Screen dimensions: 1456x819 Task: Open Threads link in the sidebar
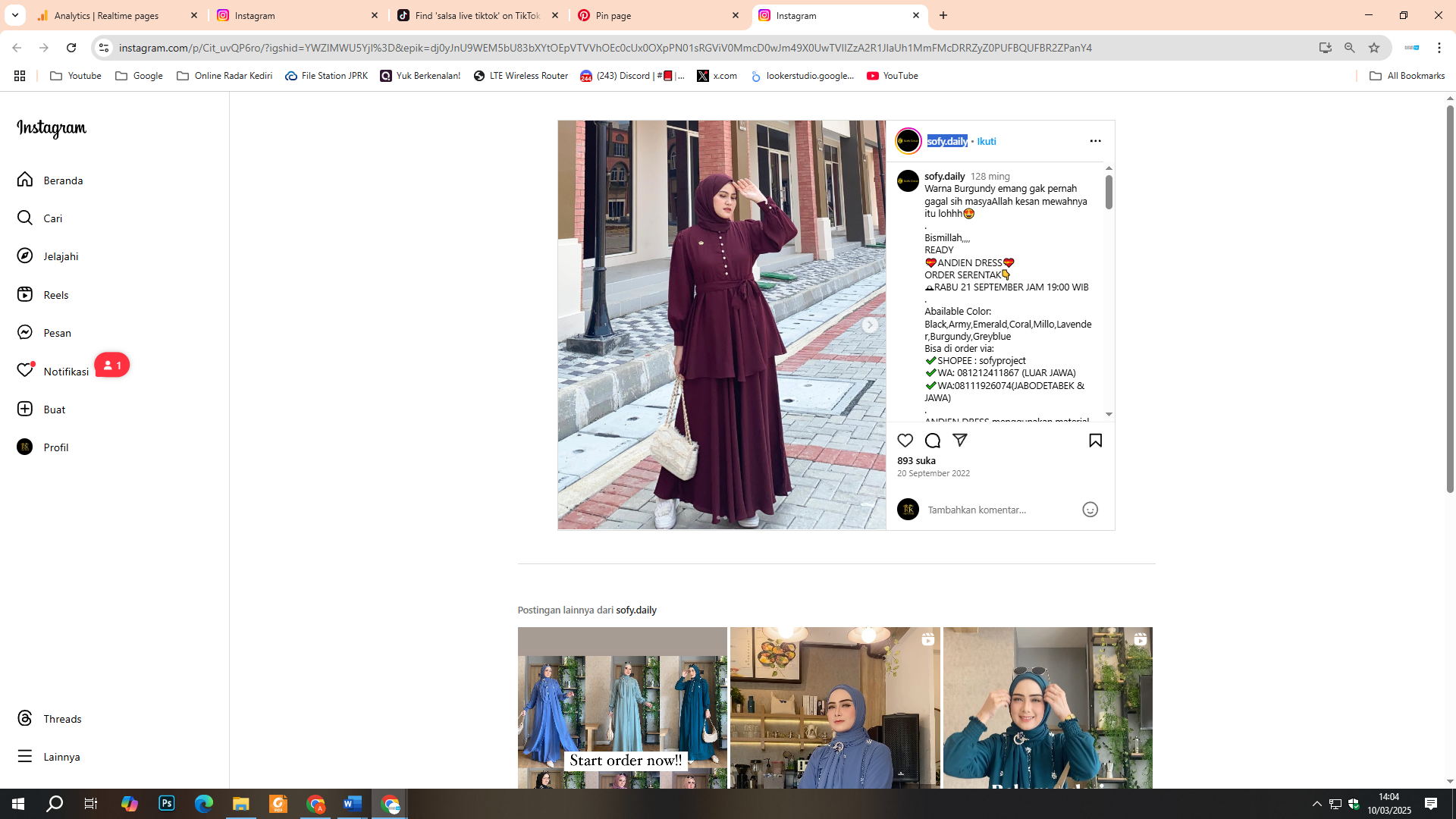pos(49,719)
